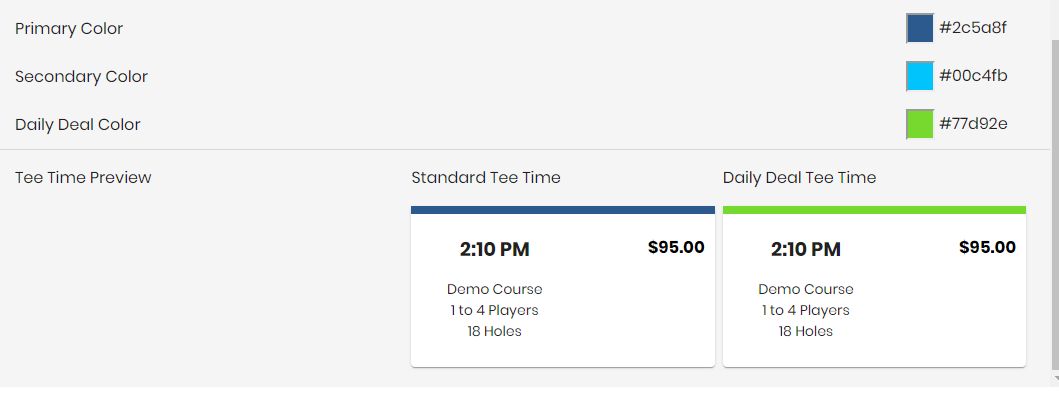1059x395 pixels.
Task: Click the #77d92e hex value
Action: pos(973,124)
